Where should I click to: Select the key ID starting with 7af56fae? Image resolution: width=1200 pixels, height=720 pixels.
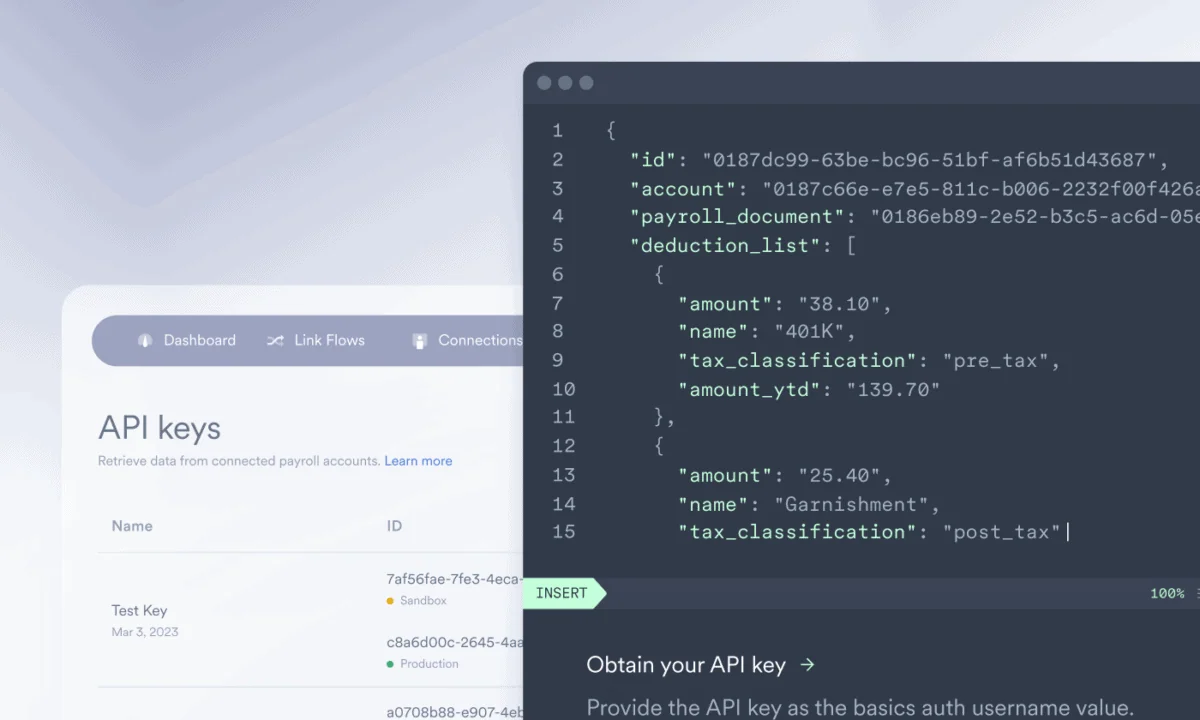(x=454, y=579)
